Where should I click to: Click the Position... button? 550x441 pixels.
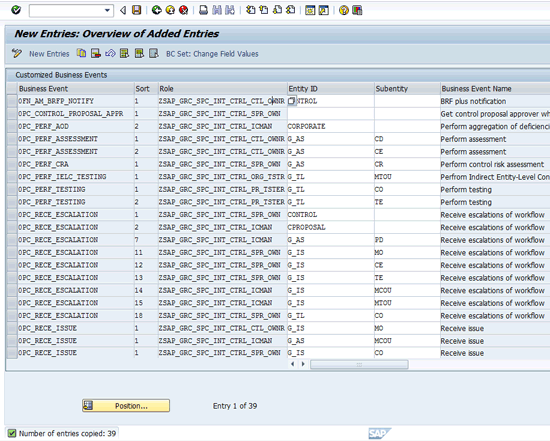click(126, 406)
